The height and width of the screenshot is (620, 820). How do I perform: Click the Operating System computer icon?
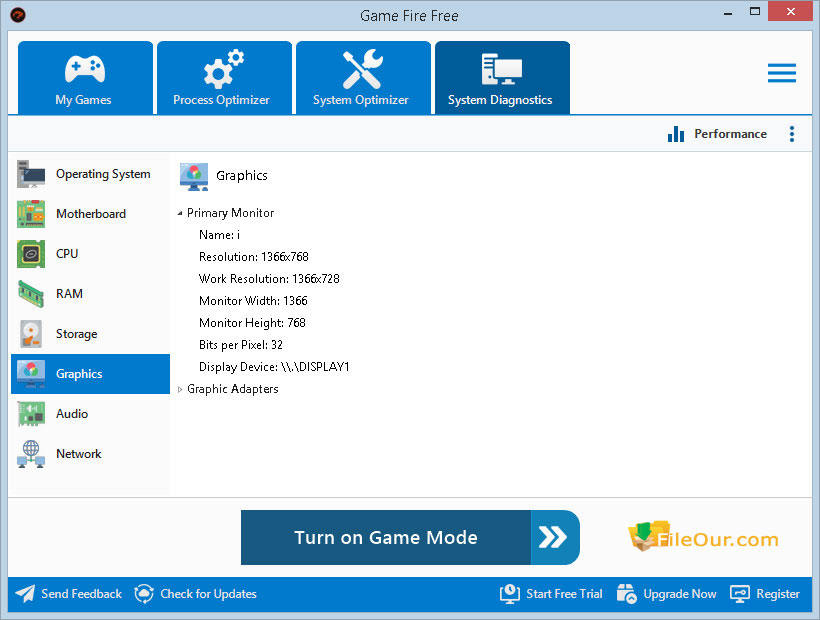coord(31,174)
